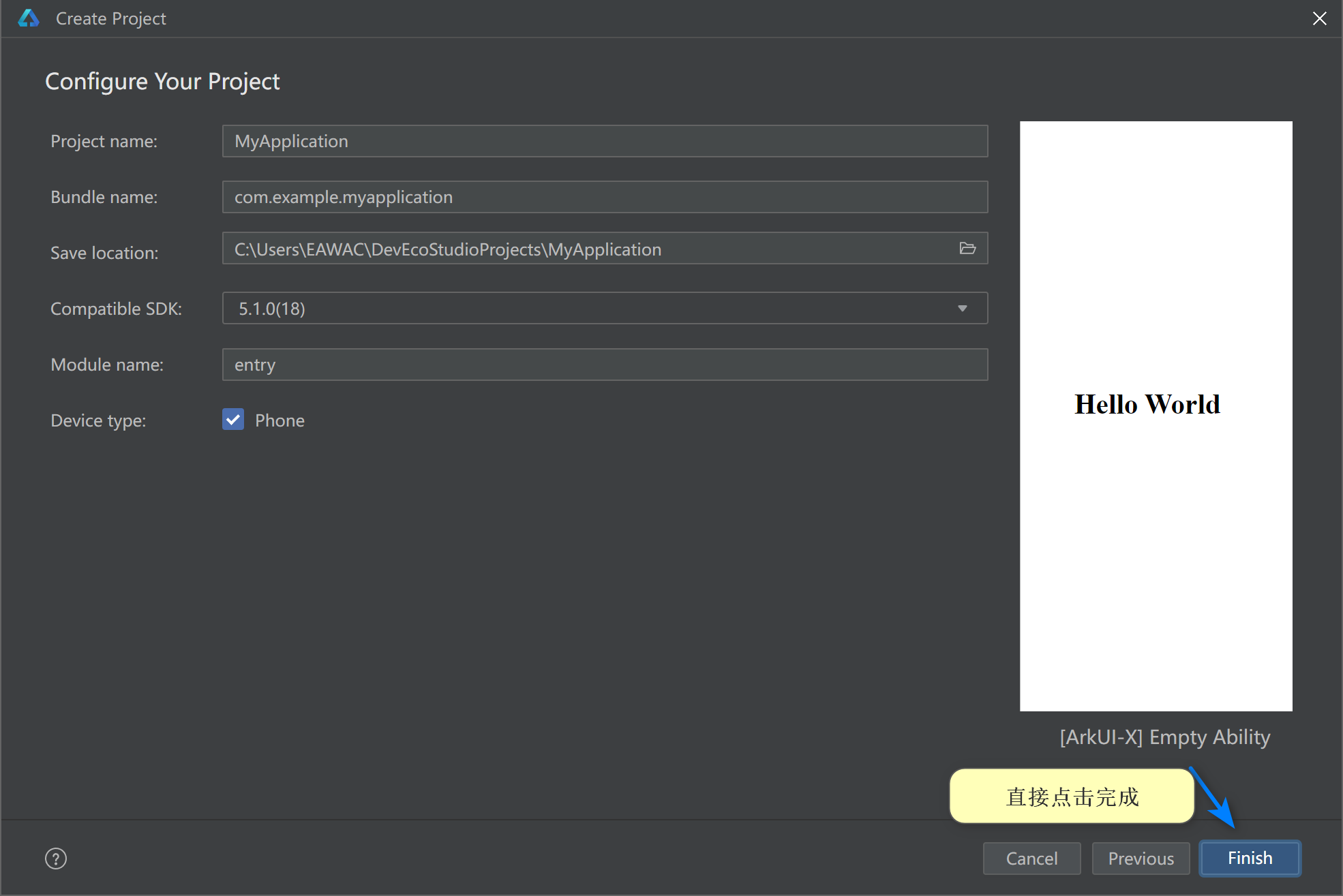The width and height of the screenshot is (1343, 896).
Task: Click the [ArkUI-X] Empty Ability caption
Action: tap(1164, 737)
